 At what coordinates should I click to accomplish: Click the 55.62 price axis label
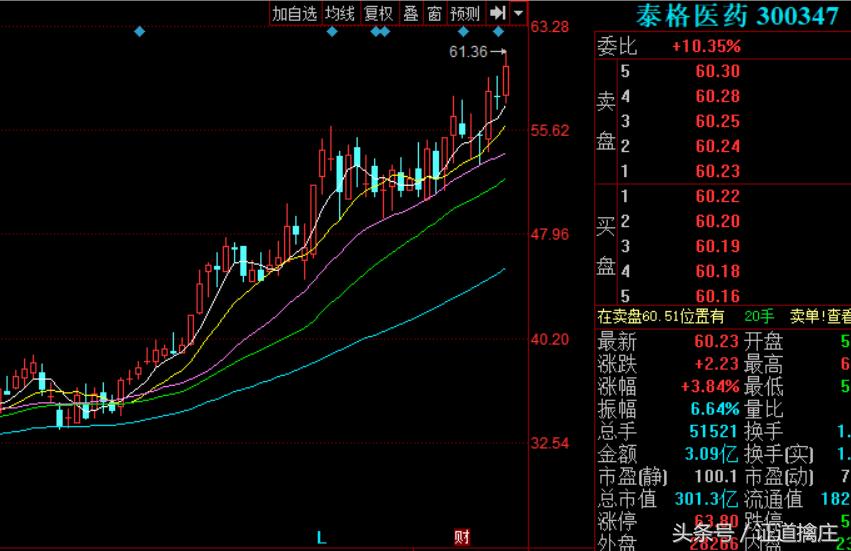pos(550,130)
